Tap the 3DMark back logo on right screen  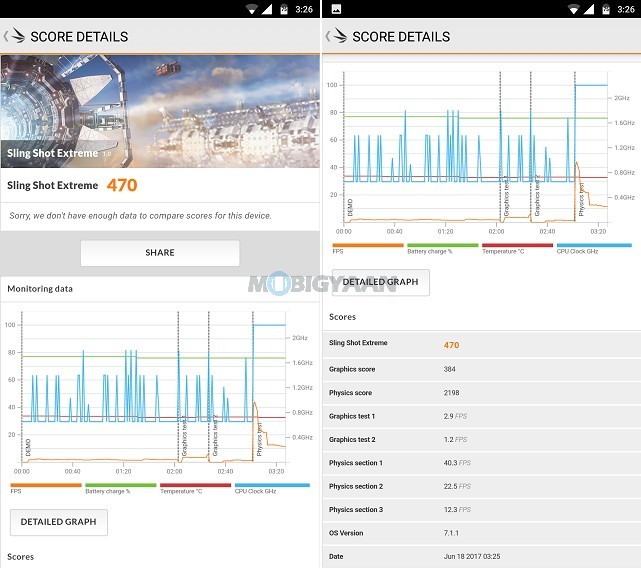[x=336, y=36]
